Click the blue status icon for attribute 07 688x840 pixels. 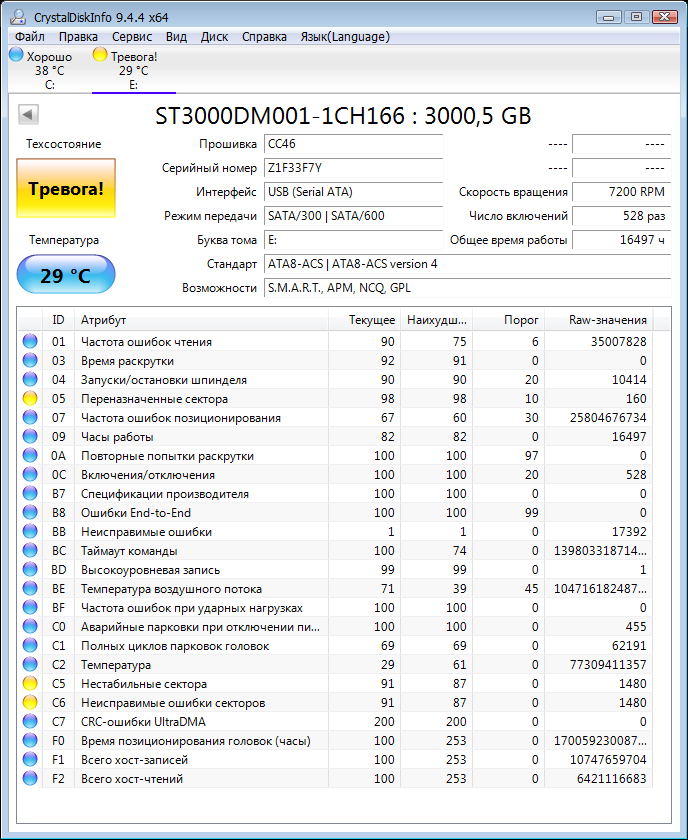click(30, 417)
